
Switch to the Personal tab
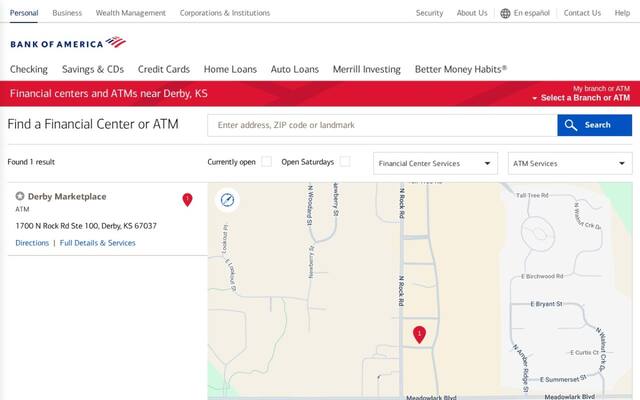tap(24, 13)
